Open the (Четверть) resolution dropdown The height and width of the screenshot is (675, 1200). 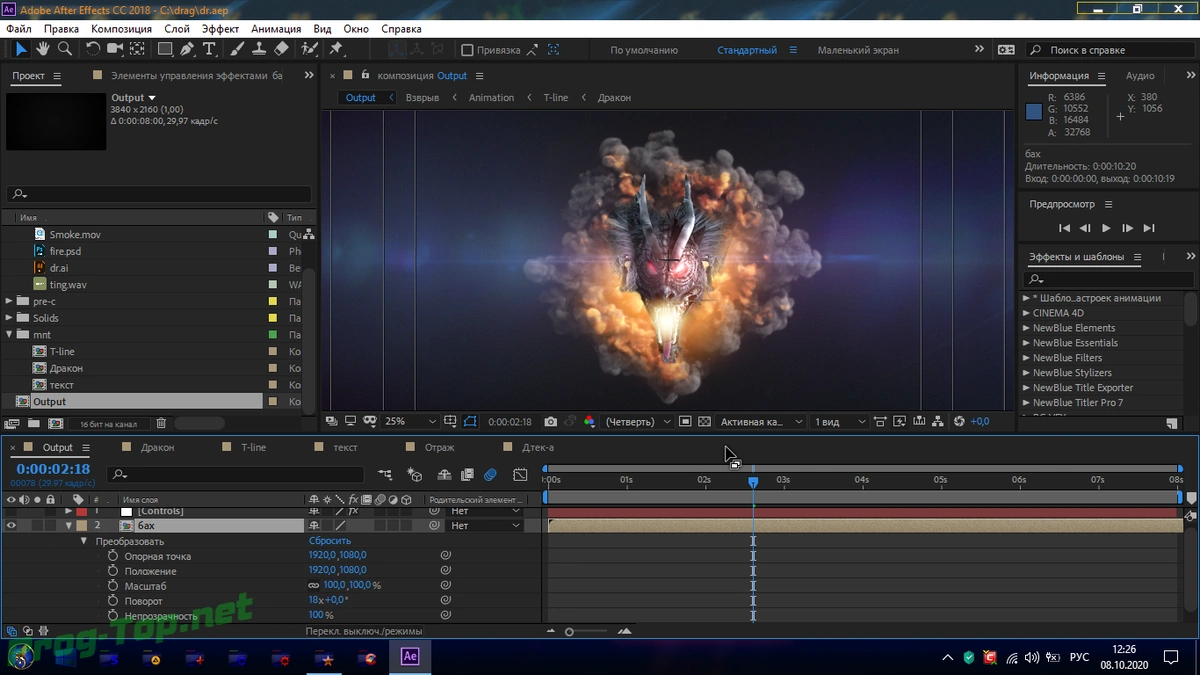pyautogui.click(x=639, y=422)
